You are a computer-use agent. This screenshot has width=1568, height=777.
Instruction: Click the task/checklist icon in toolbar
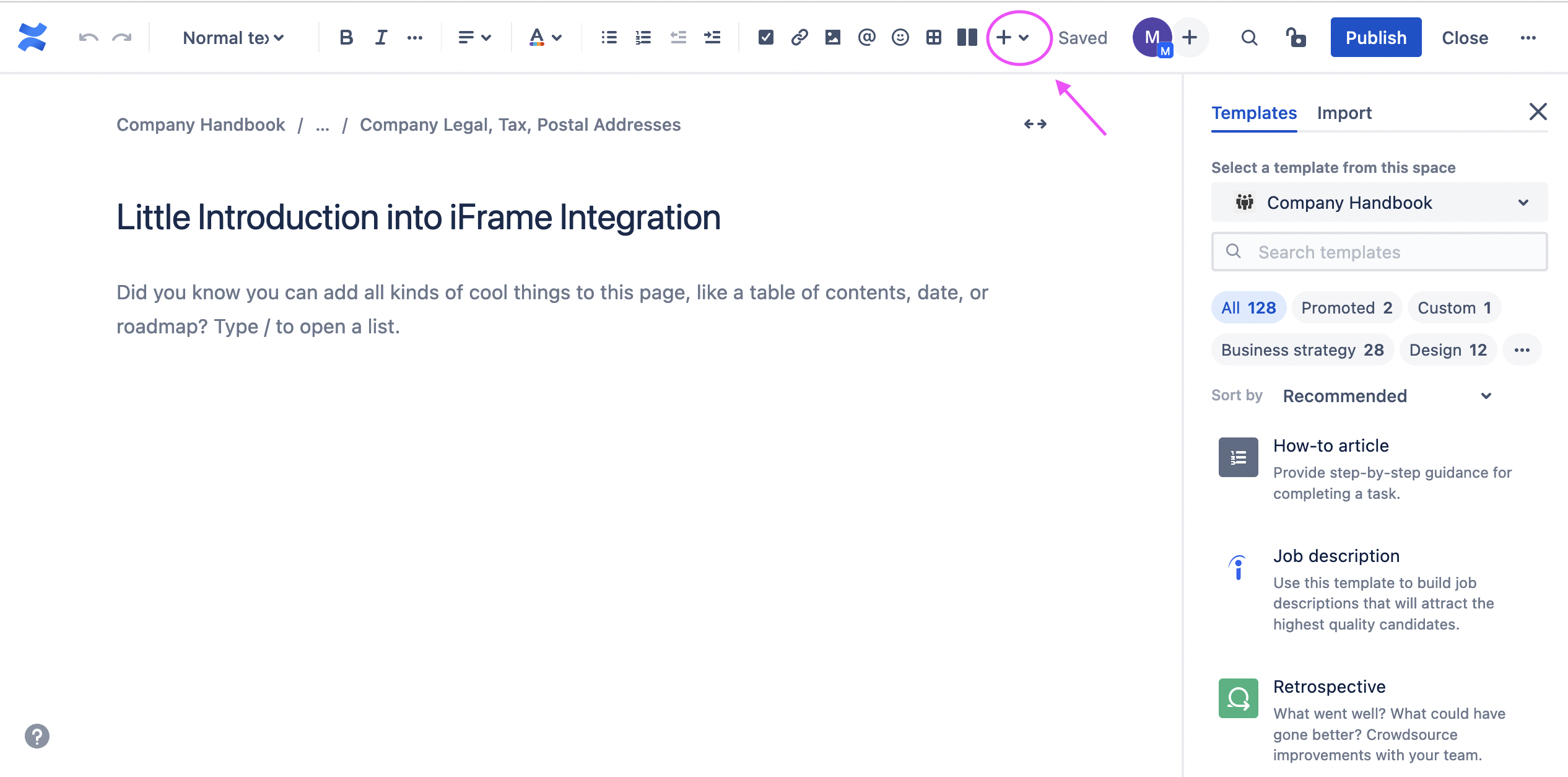click(763, 38)
